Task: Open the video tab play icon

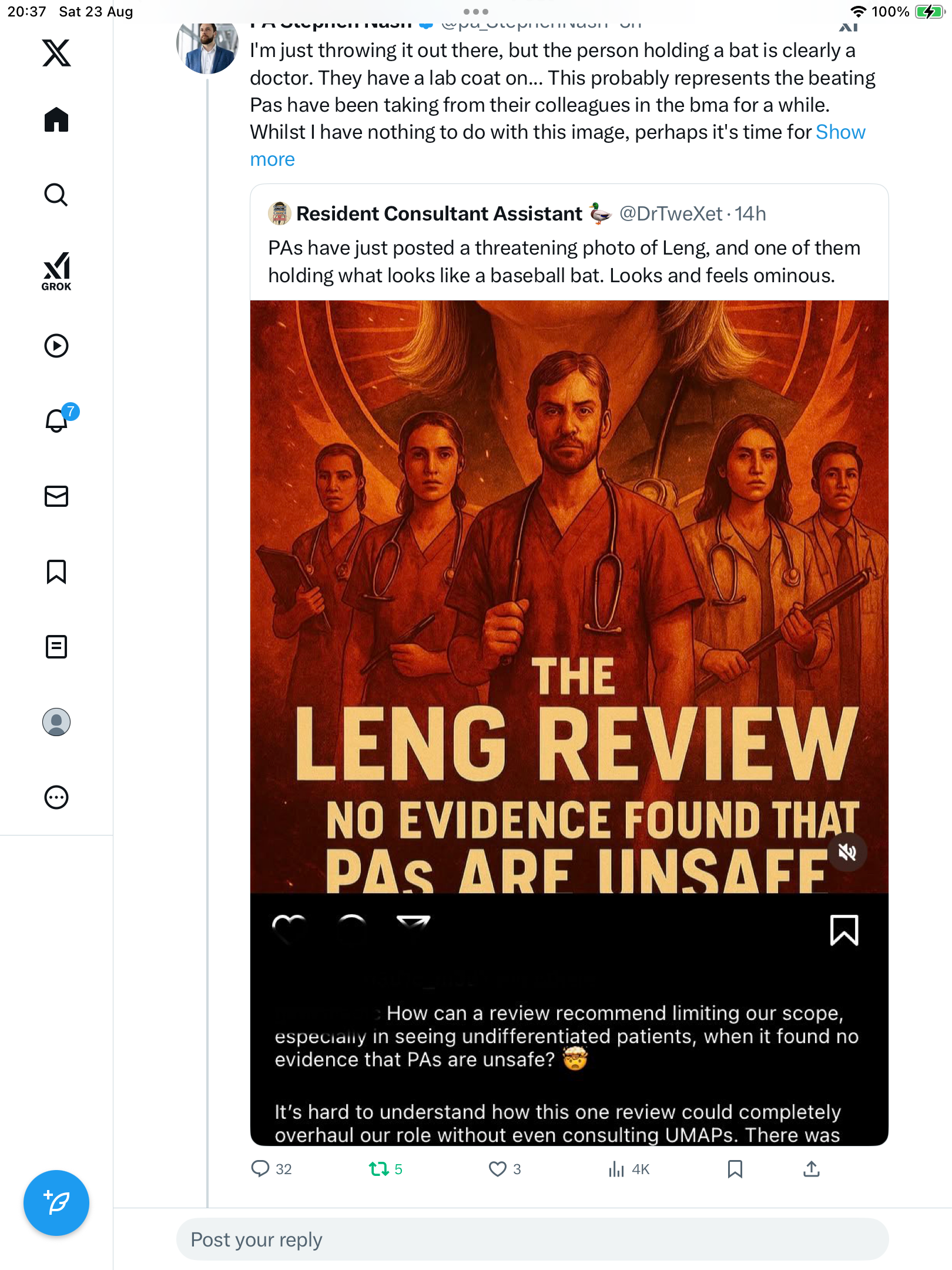Action: click(56, 346)
